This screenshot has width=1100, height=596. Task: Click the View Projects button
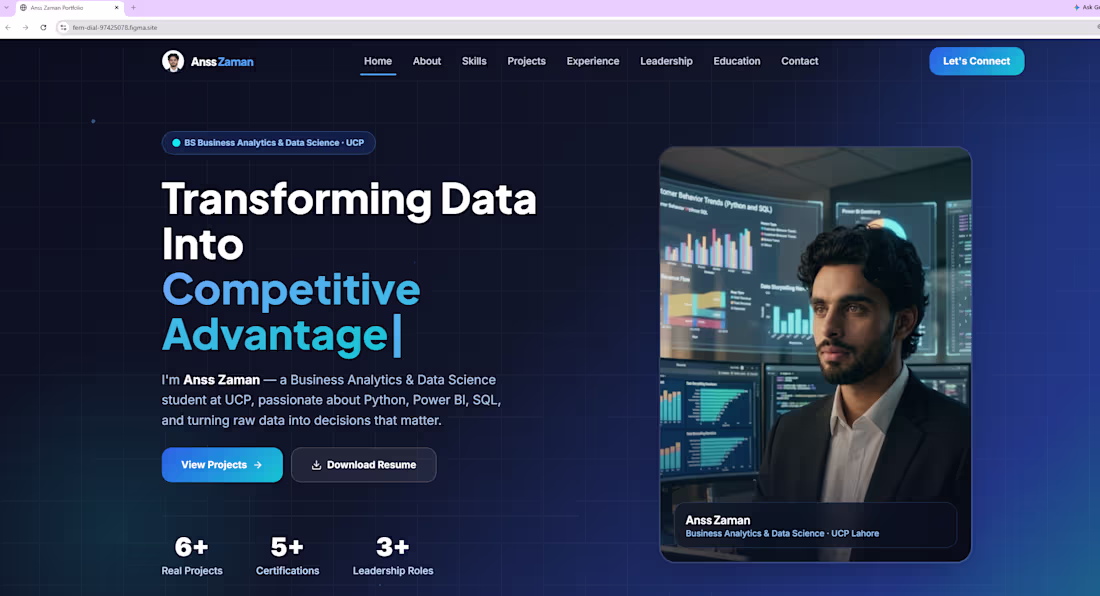point(222,465)
